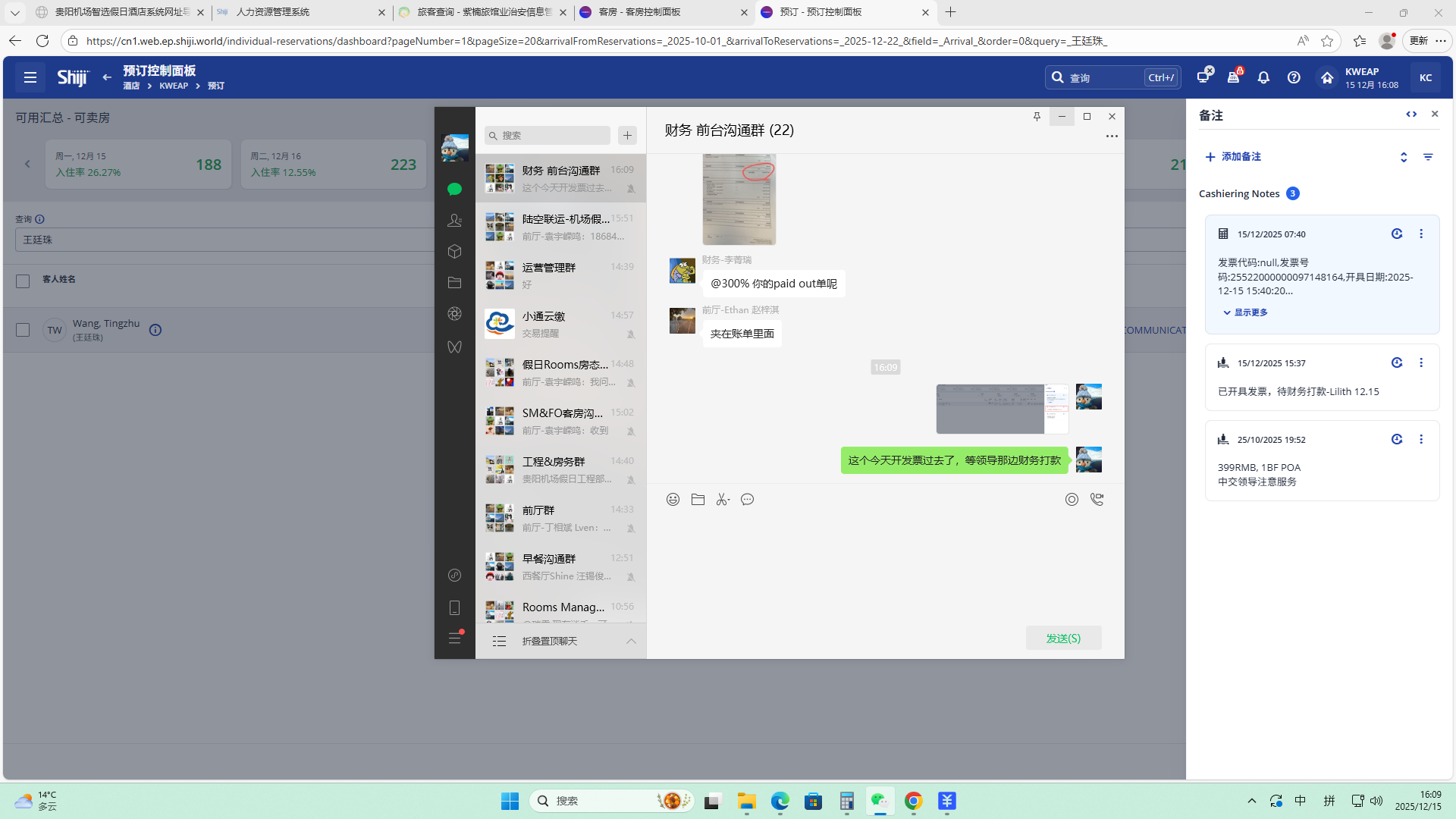1456x819 pixels.
Task: Click the Shiji notifications bell icon
Action: click(x=1263, y=77)
